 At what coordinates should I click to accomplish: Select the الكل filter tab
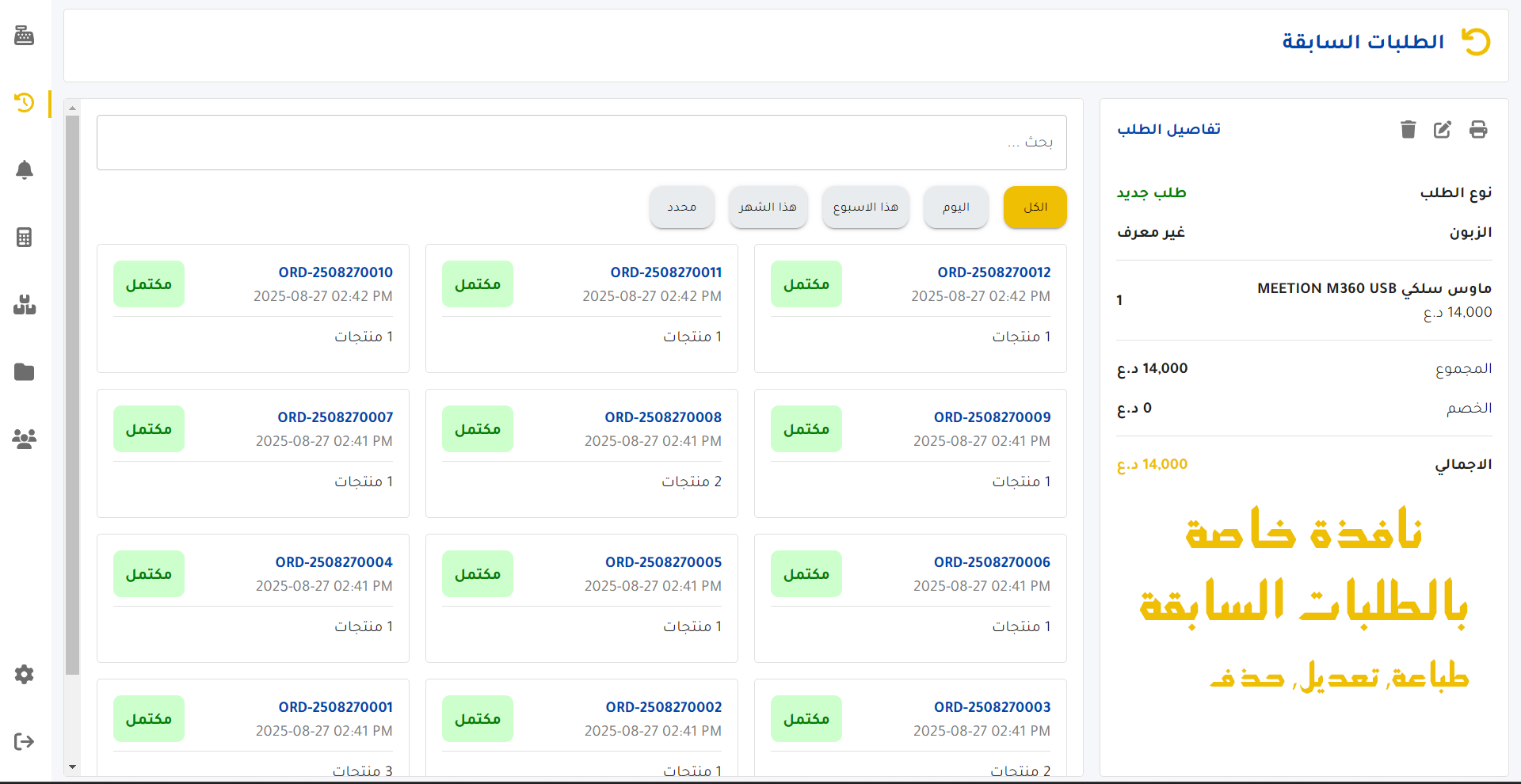click(1035, 207)
